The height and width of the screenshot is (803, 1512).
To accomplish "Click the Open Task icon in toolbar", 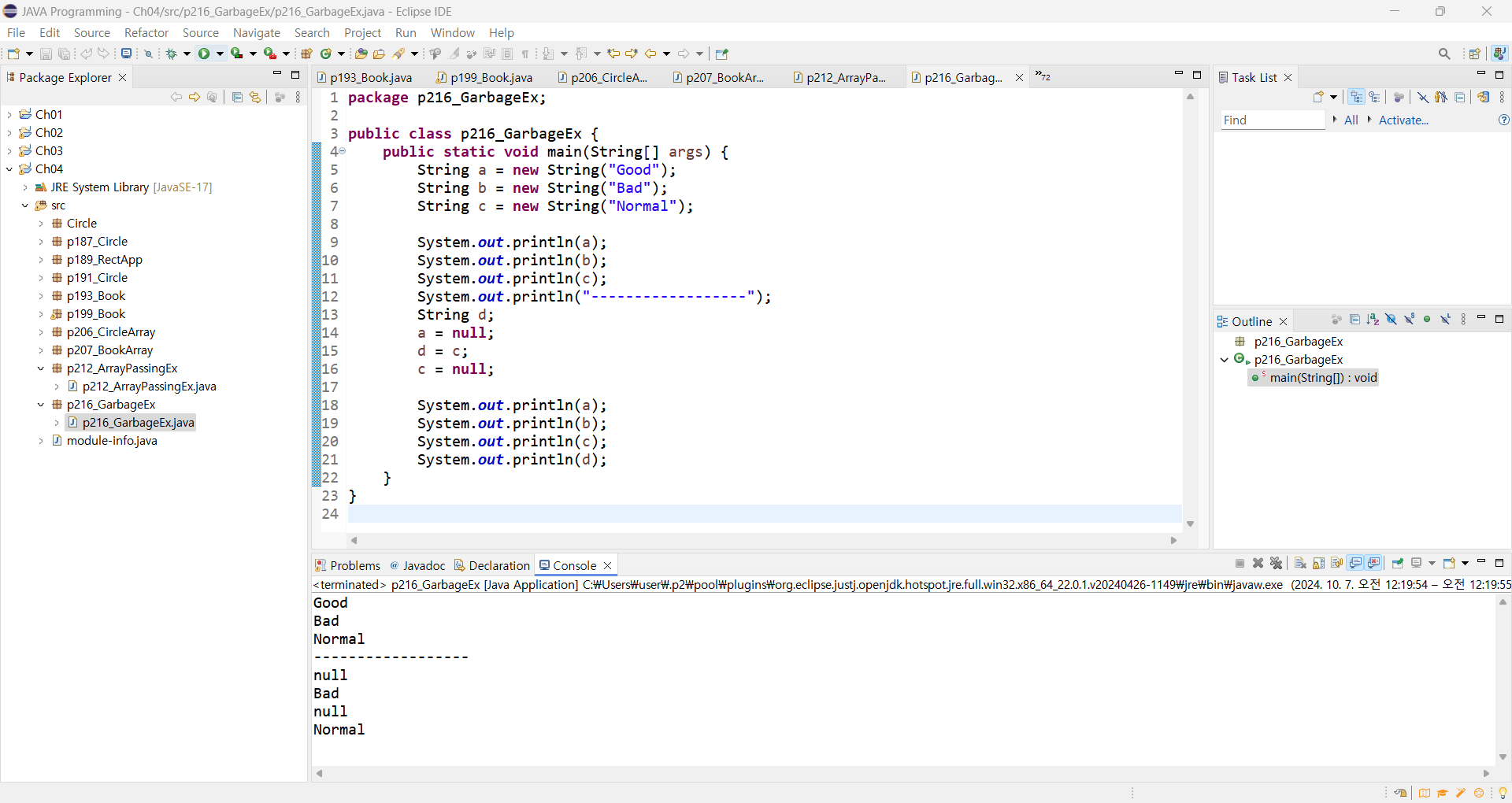I will (379, 54).
